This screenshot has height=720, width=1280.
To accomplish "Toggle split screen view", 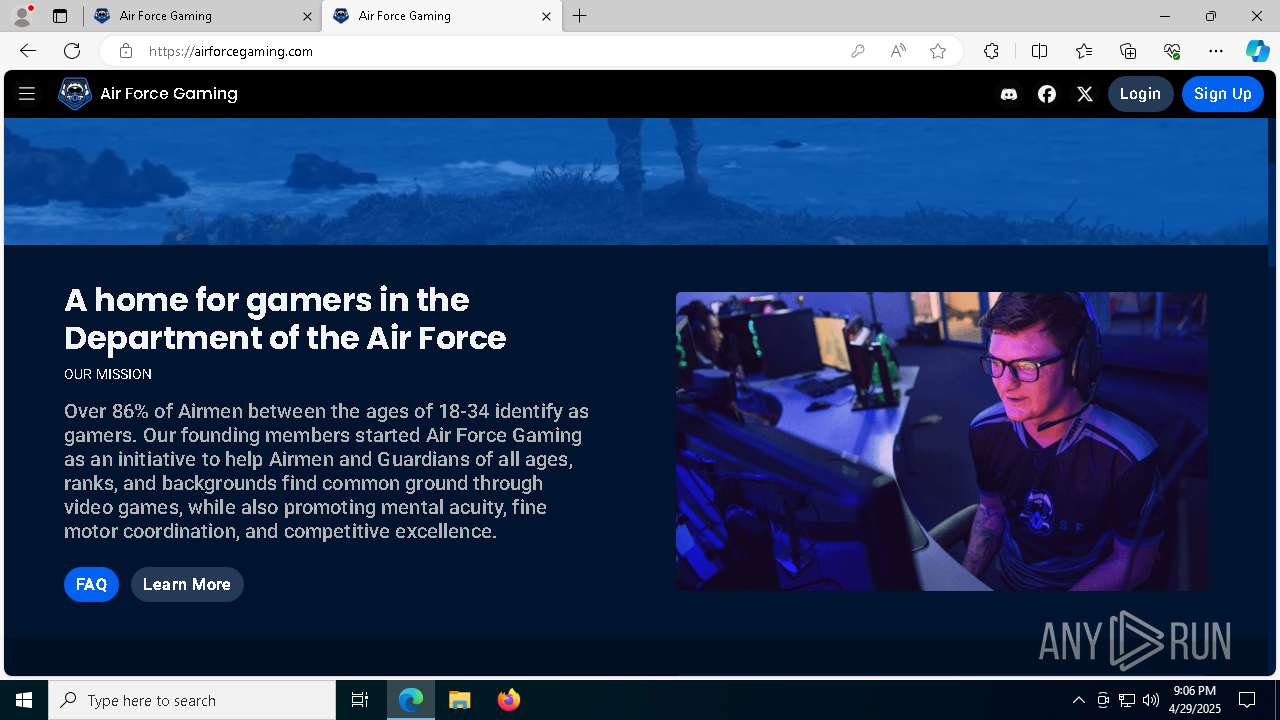I will 1039,51.
